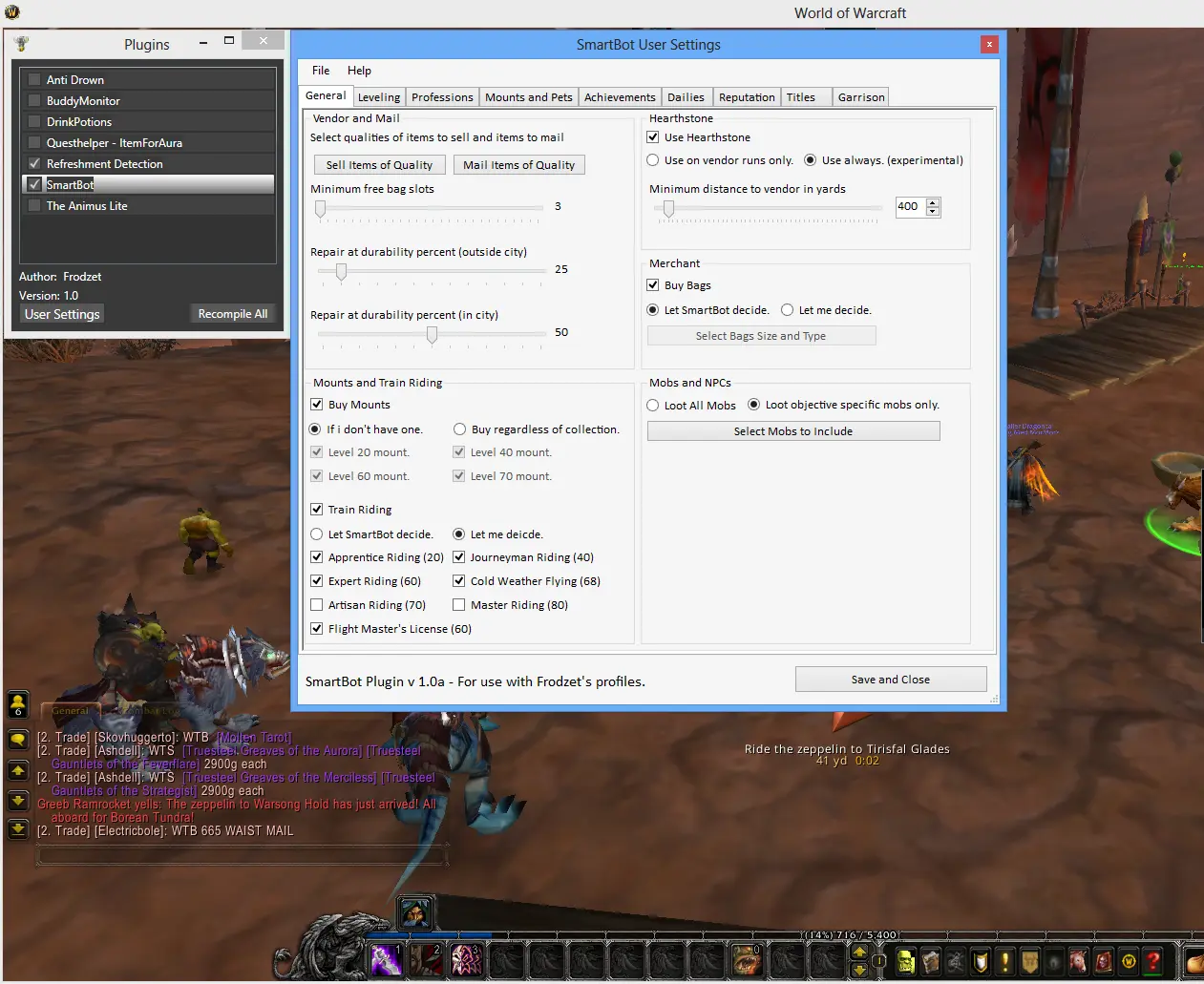1204x984 pixels.
Task: Click the minimum vendor distance value field
Action: coord(911,206)
